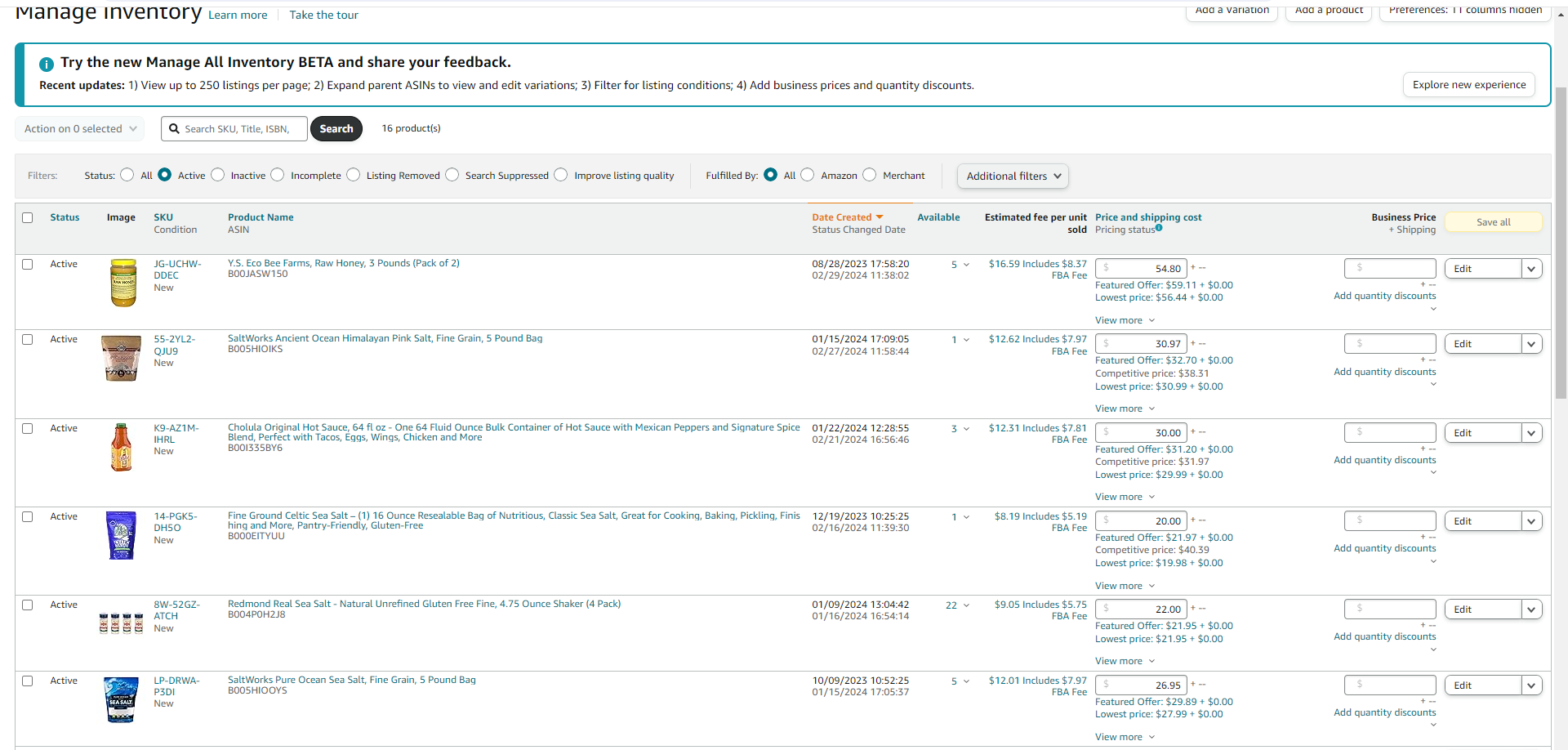1568x750 pixels.
Task: Open the Additional filters dropdown
Action: pos(1013,176)
